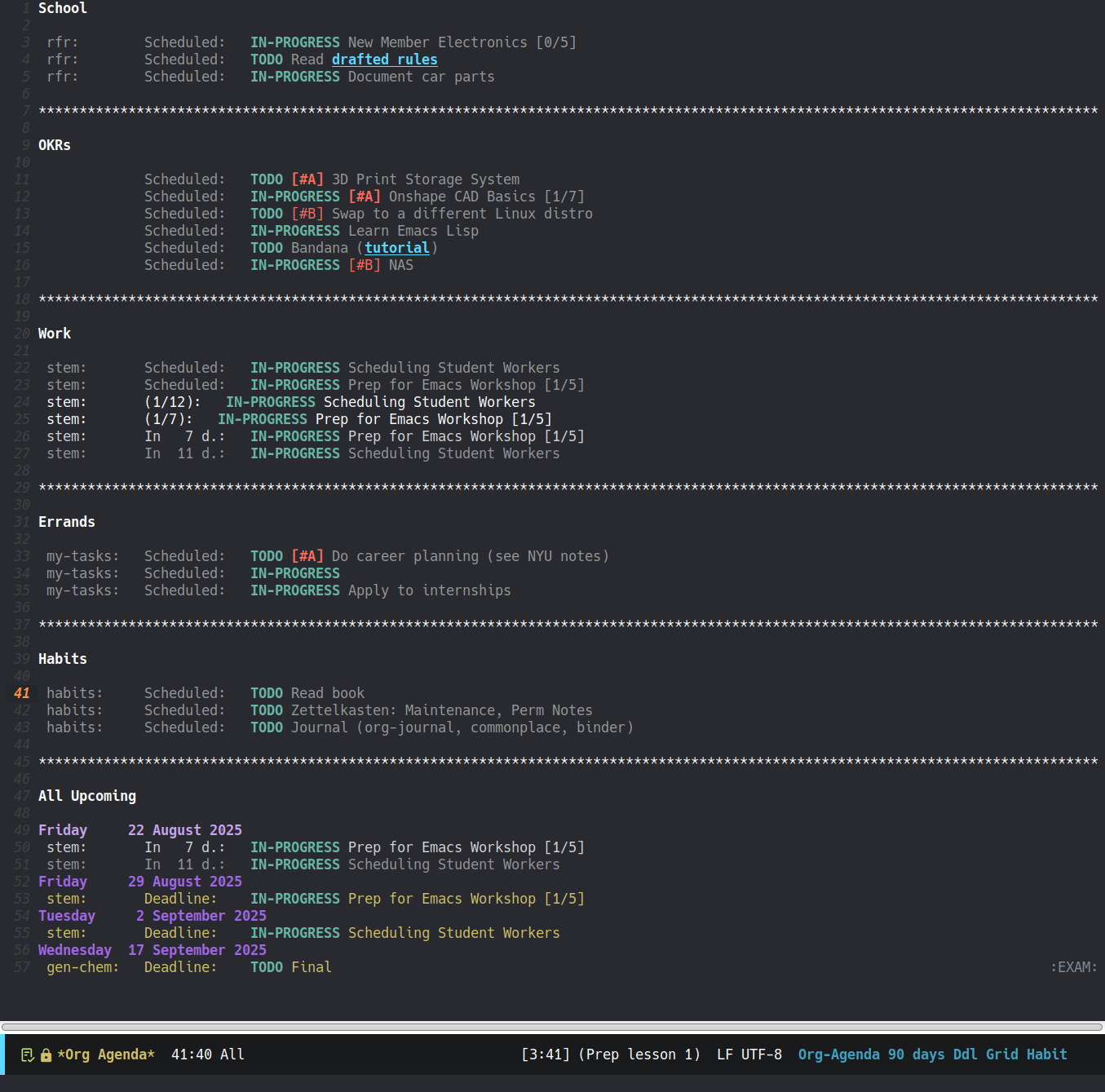Click the clocked task '(Prep lesson 1)'

click(x=639, y=1054)
